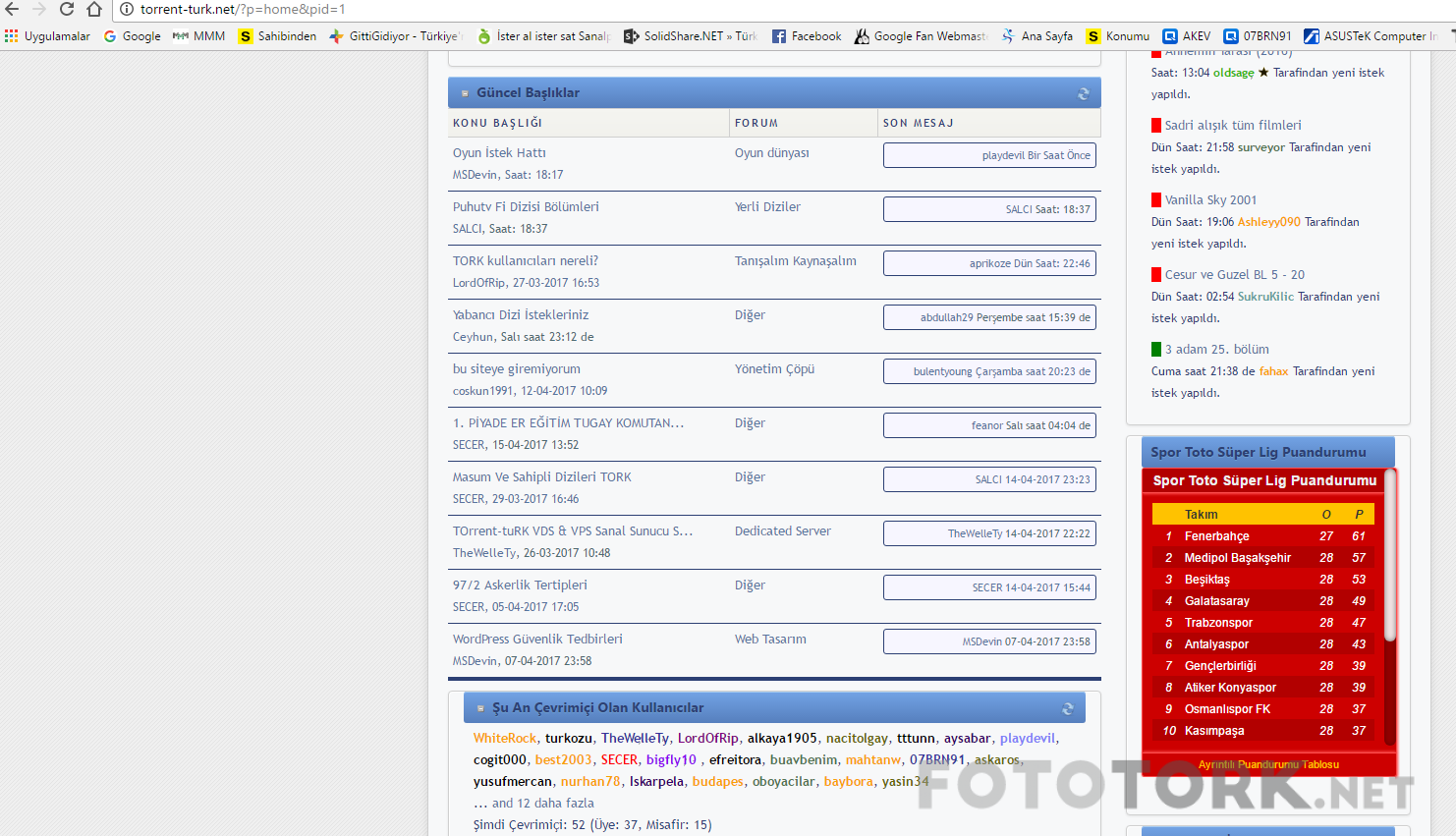The height and width of the screenshot is (836, 1456).
Task: Click the site info icon in the address bar
Action: click(x=127, y=10)
